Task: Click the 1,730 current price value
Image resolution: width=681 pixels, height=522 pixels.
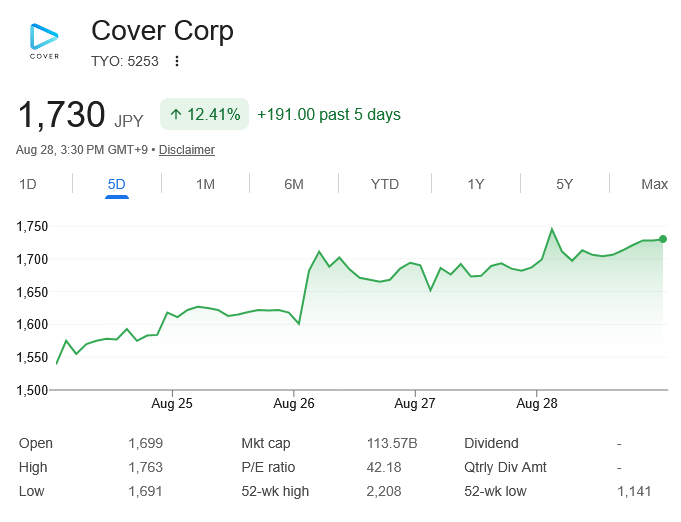Action: [x=61, y=115]
